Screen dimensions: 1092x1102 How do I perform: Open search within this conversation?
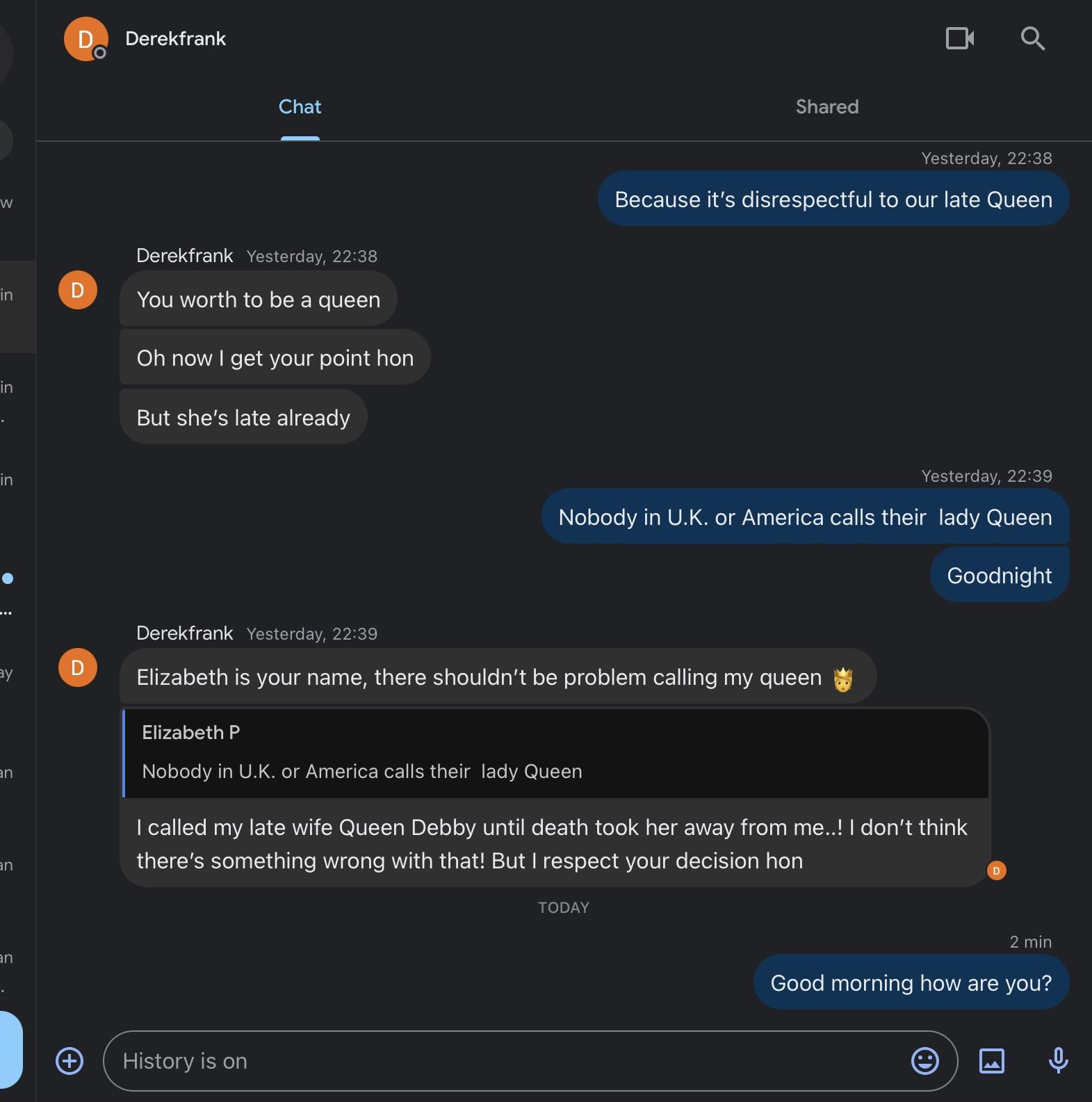(1033, 39)
